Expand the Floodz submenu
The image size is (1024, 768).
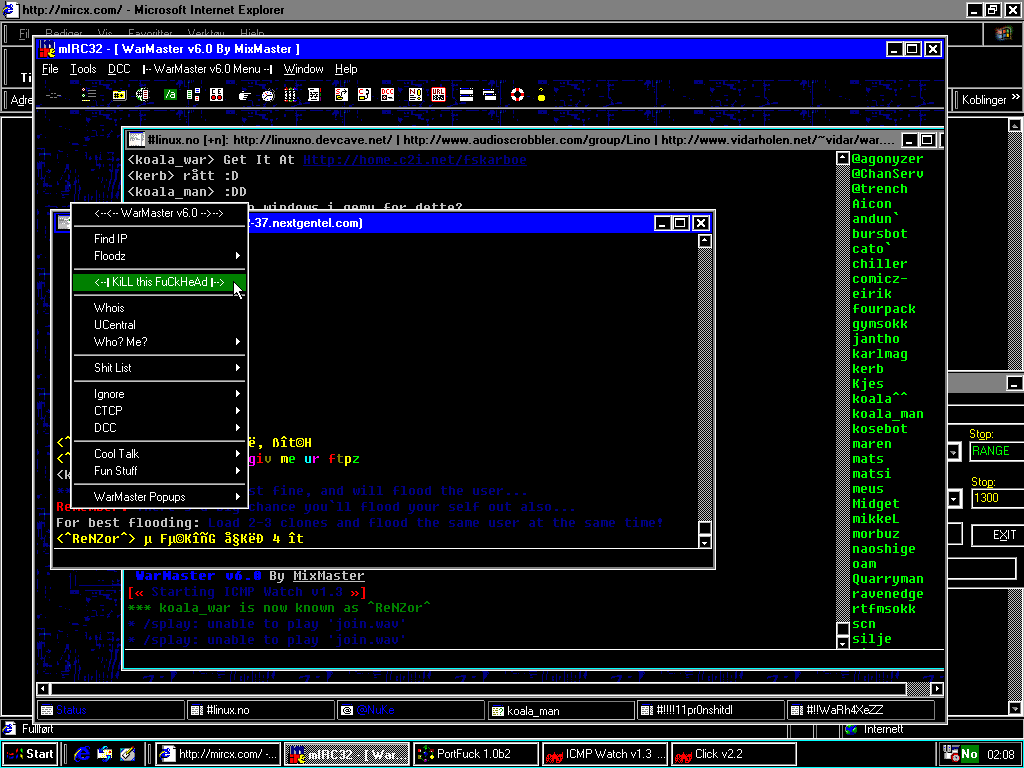tap(159, 256)
